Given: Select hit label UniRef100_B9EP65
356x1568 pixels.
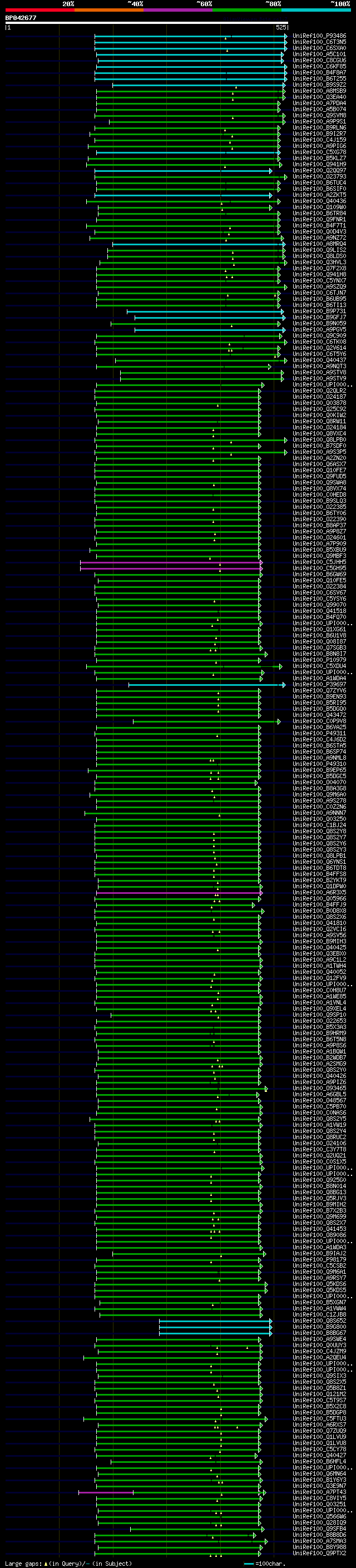Looking at the screenshot, I should 319,770.
